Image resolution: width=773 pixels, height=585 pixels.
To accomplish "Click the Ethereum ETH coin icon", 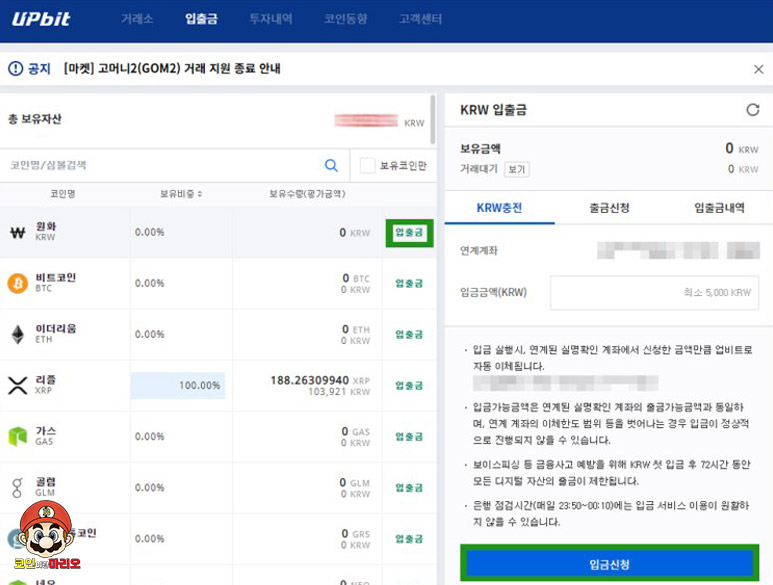I will (x=18, y=335).
